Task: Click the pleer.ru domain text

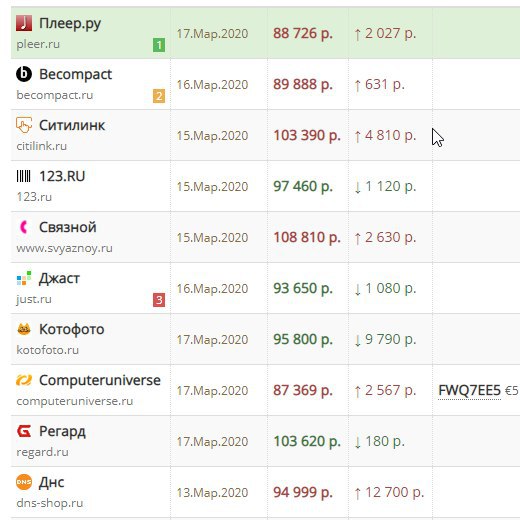Action: (38, 44)
